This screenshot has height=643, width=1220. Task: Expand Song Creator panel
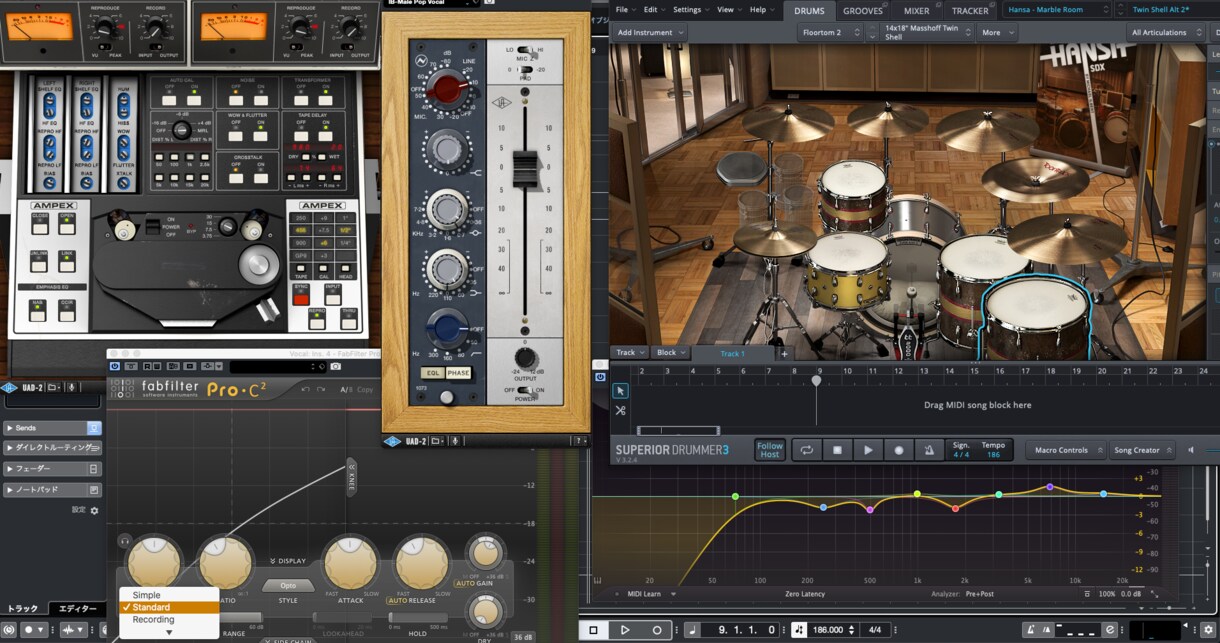[x=1143, y=450]
